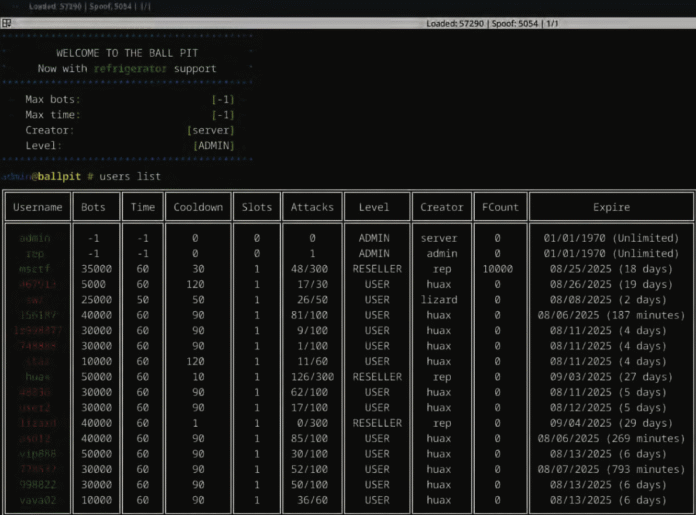This screenshot has width=696, height=515.
Task: Click the expire value '08/07/2025 (793 minutes)'
Action: (611, 469)
